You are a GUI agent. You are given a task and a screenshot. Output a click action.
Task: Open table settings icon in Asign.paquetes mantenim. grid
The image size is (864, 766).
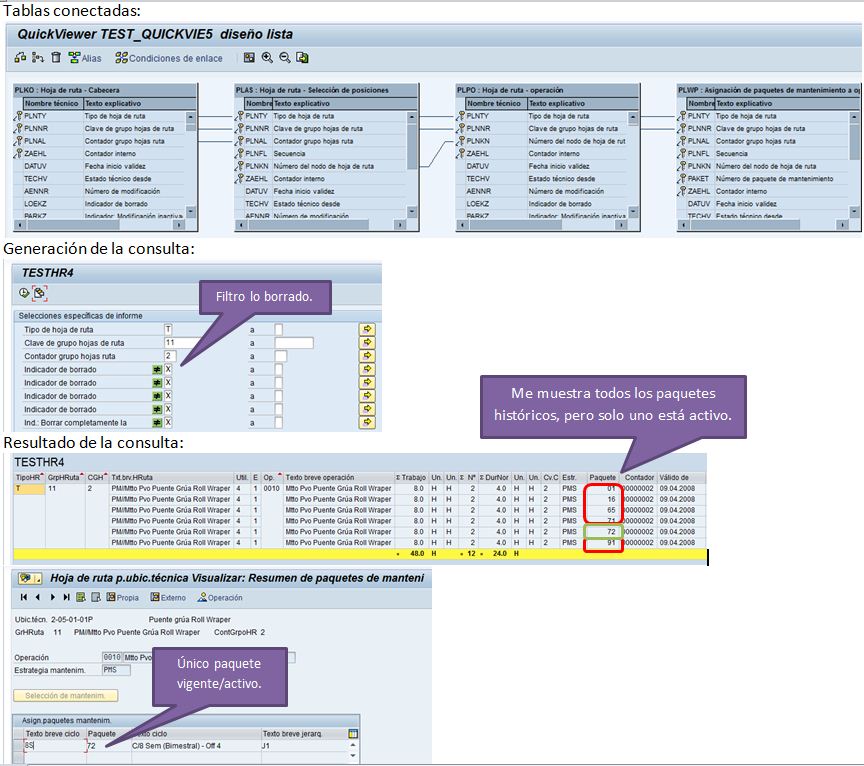click(x=352, y=733)
